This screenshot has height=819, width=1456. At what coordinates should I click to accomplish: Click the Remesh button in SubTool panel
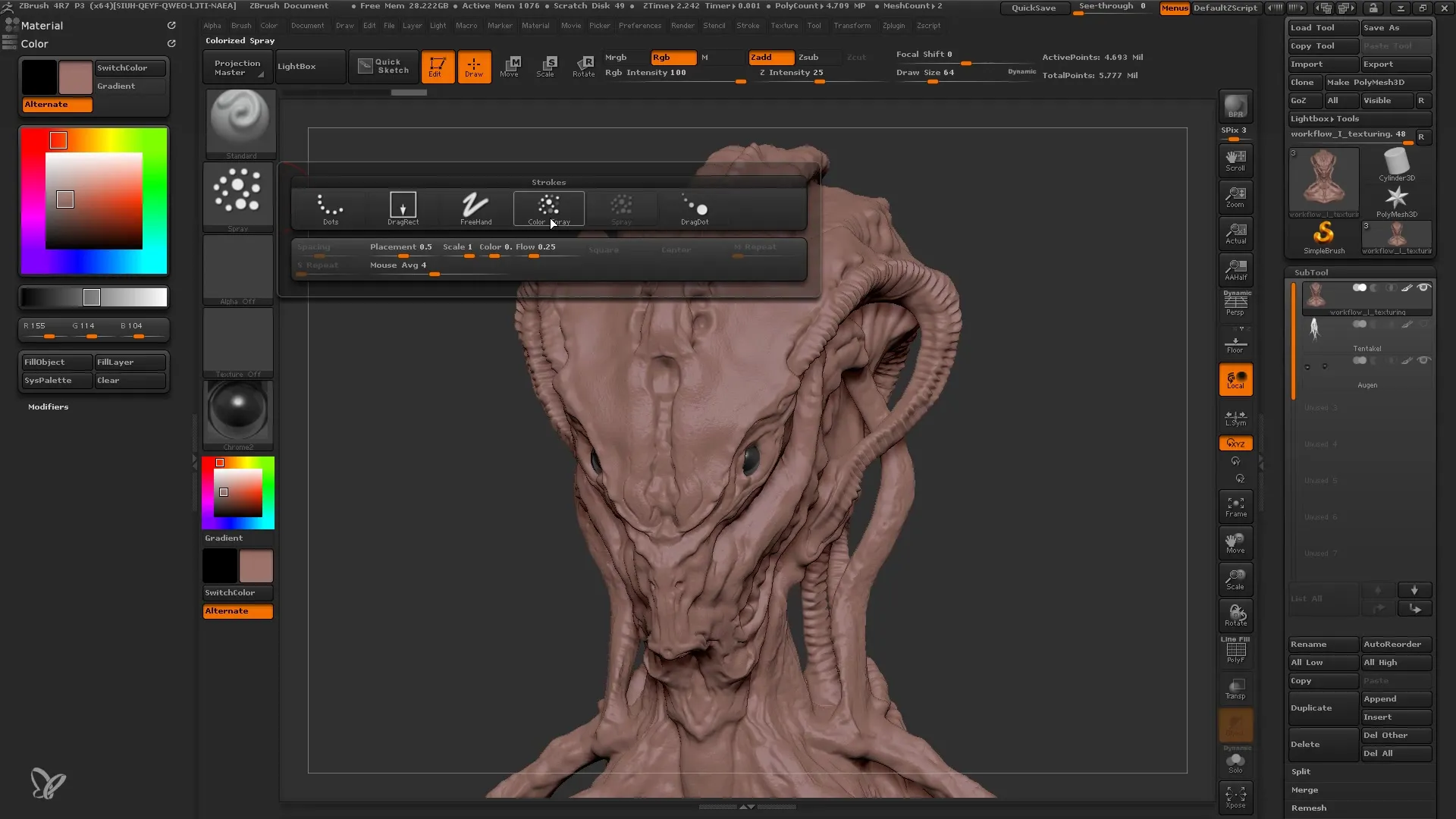[x=1306, y=807]
